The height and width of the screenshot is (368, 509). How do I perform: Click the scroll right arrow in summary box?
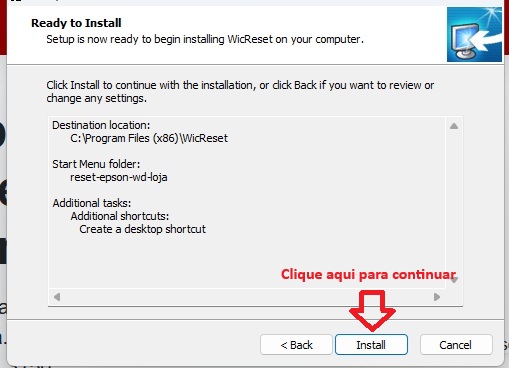point(437,297)
